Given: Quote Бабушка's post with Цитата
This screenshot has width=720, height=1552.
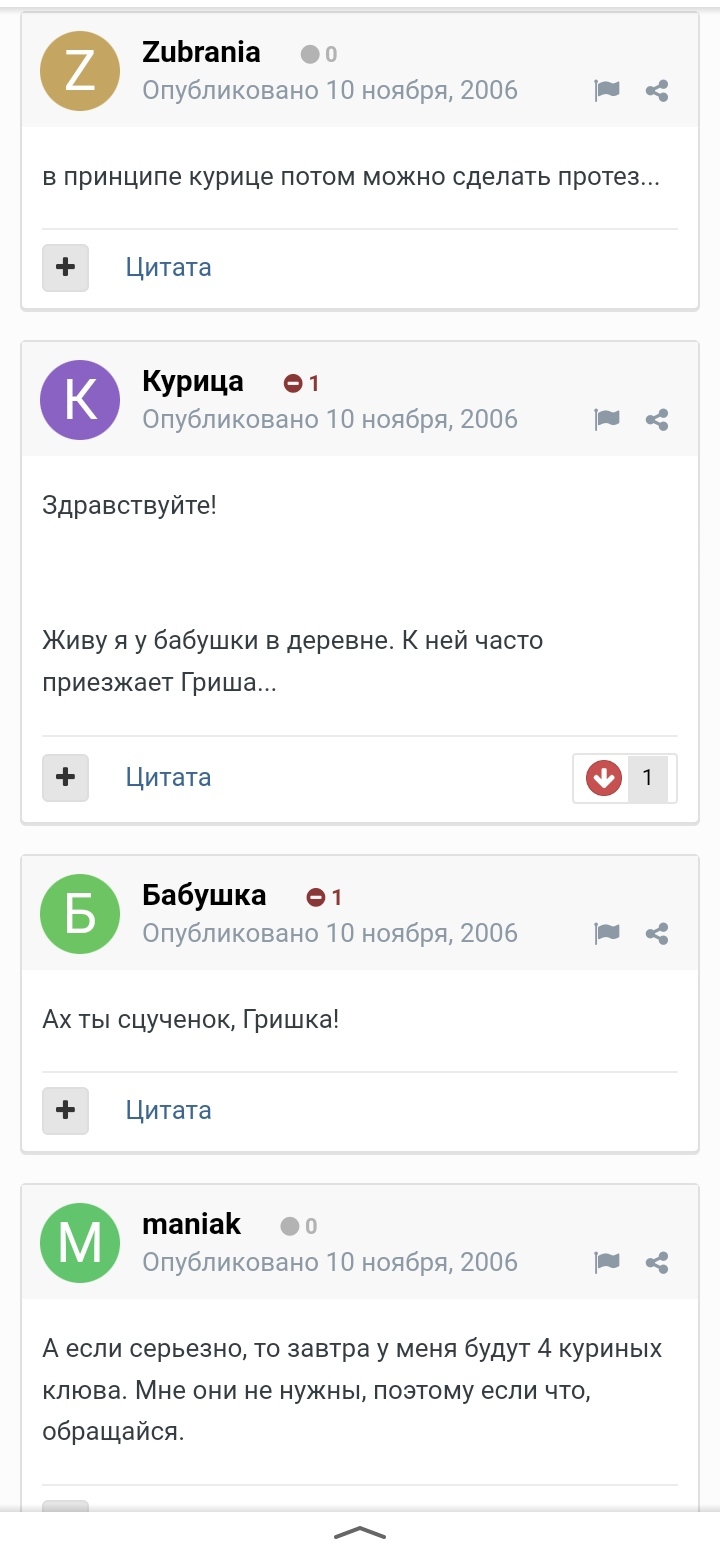Looking at the screenshot, I should tap(168, 1110).
